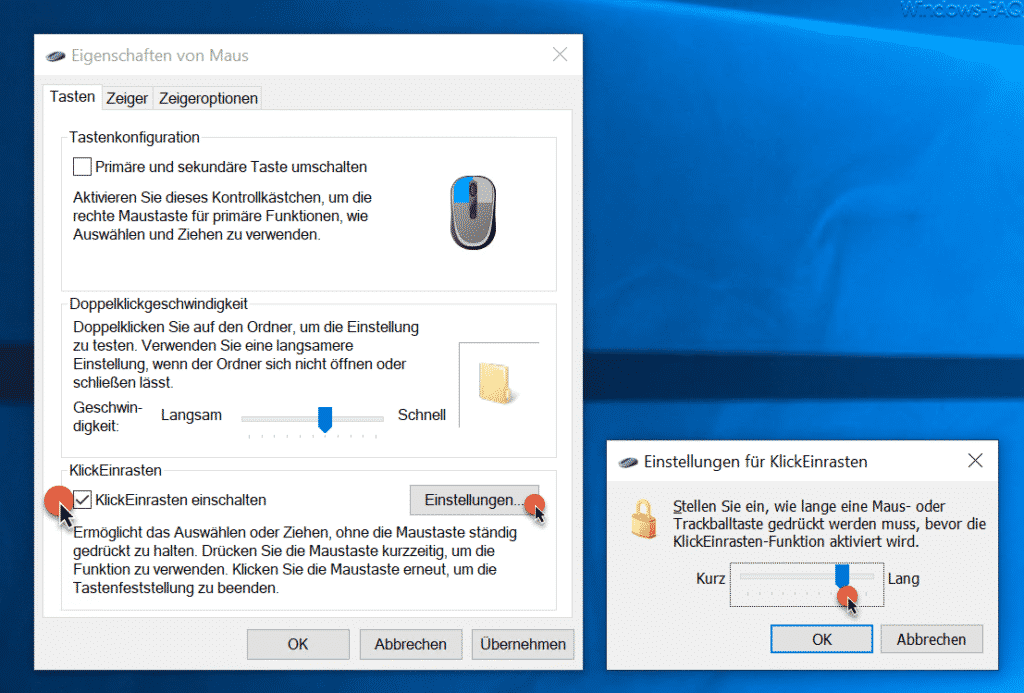Open the Zeigeroptionen tab

click(x=208, y=99)
